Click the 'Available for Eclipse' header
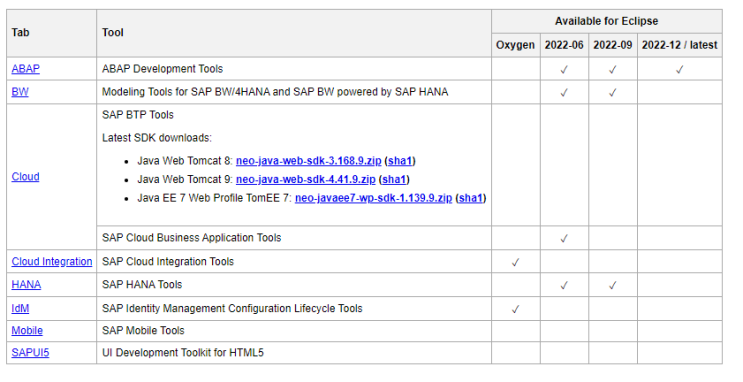 click(x=607, y=21)
